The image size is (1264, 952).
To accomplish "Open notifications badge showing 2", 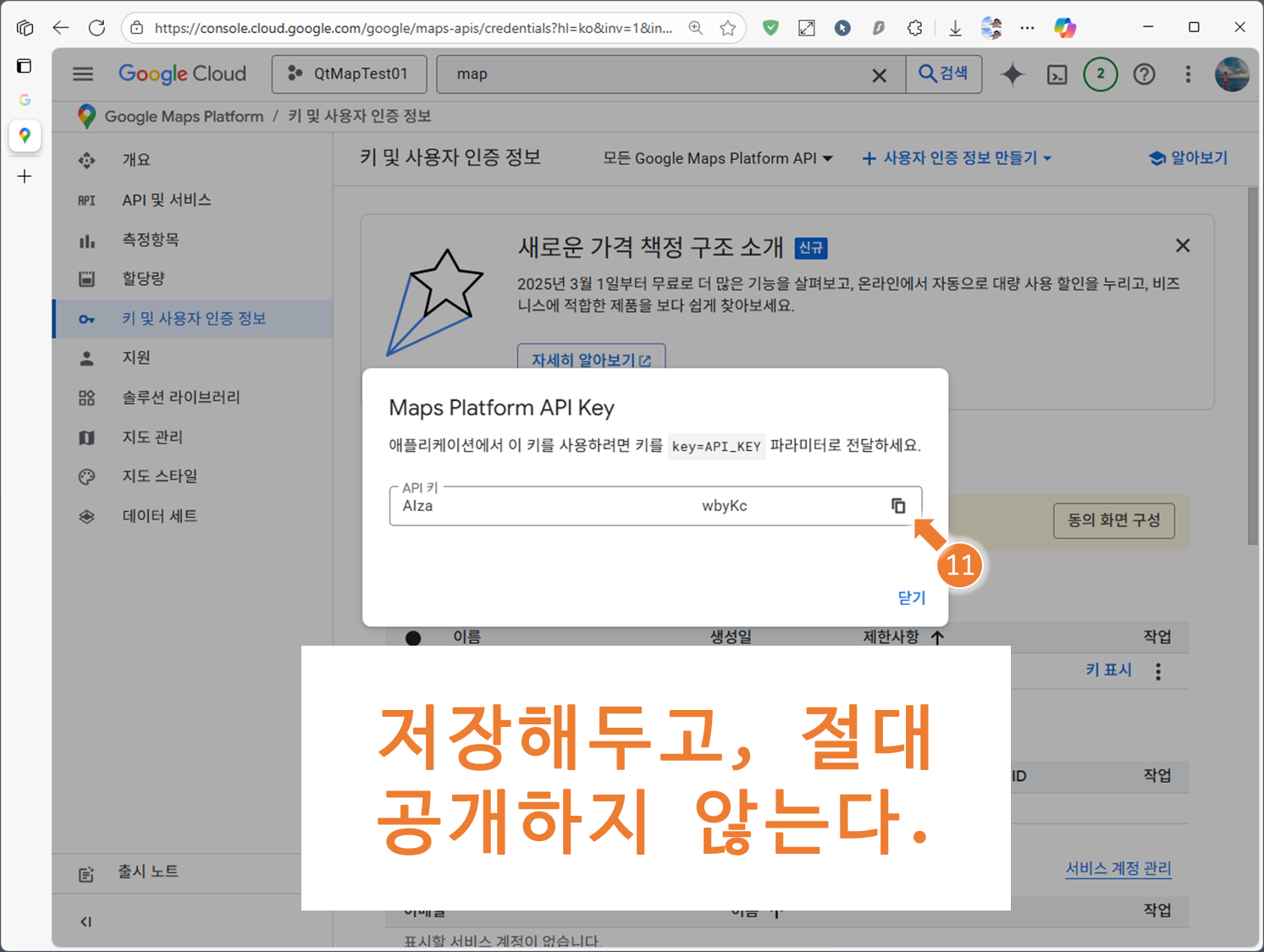I will coord(1101,74).
